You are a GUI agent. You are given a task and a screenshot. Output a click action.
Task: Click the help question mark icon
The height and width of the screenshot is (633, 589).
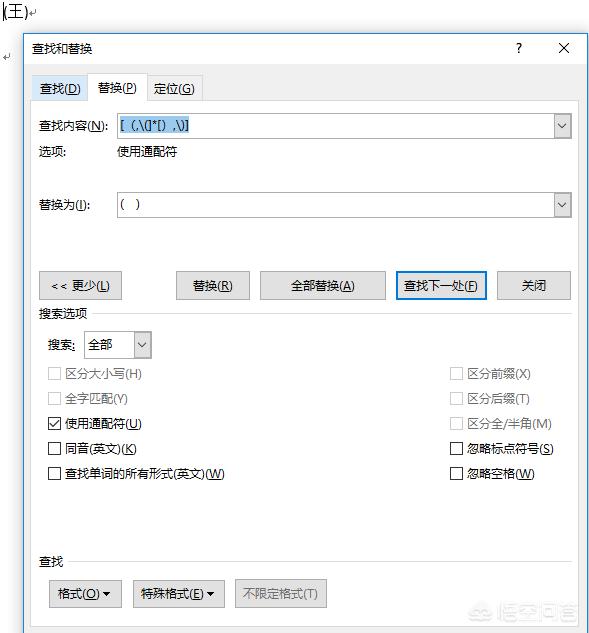[519, 48]
